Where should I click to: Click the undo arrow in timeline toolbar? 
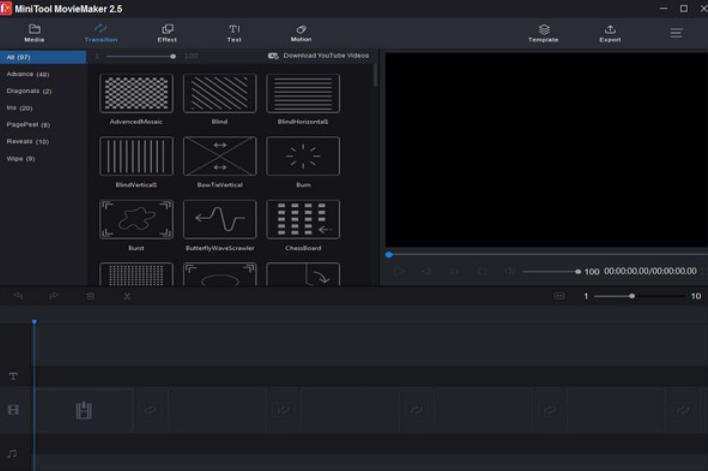pyautogui.click(x=19, y=296)
